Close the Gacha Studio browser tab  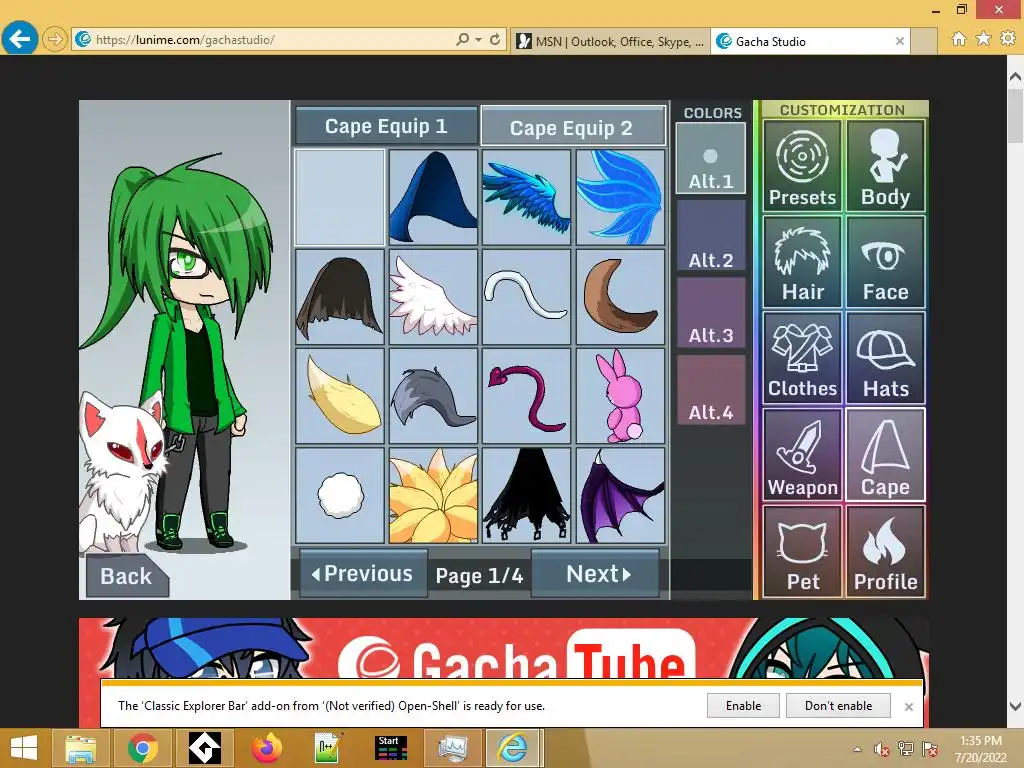click(x=900, y=41)
